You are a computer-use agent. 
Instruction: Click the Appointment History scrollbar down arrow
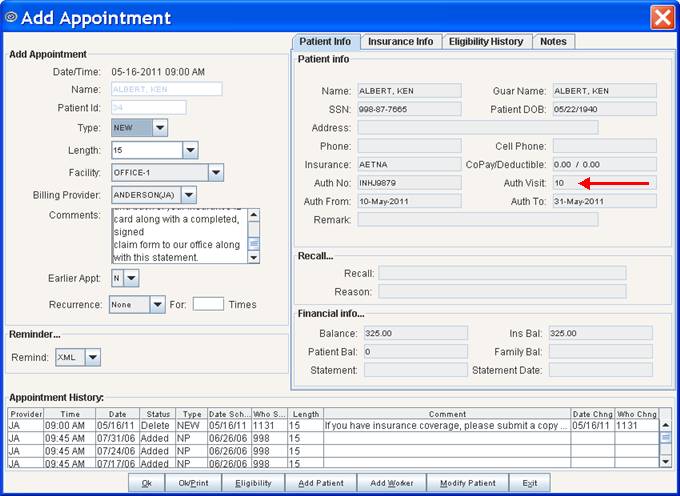(x=665, y=462)
